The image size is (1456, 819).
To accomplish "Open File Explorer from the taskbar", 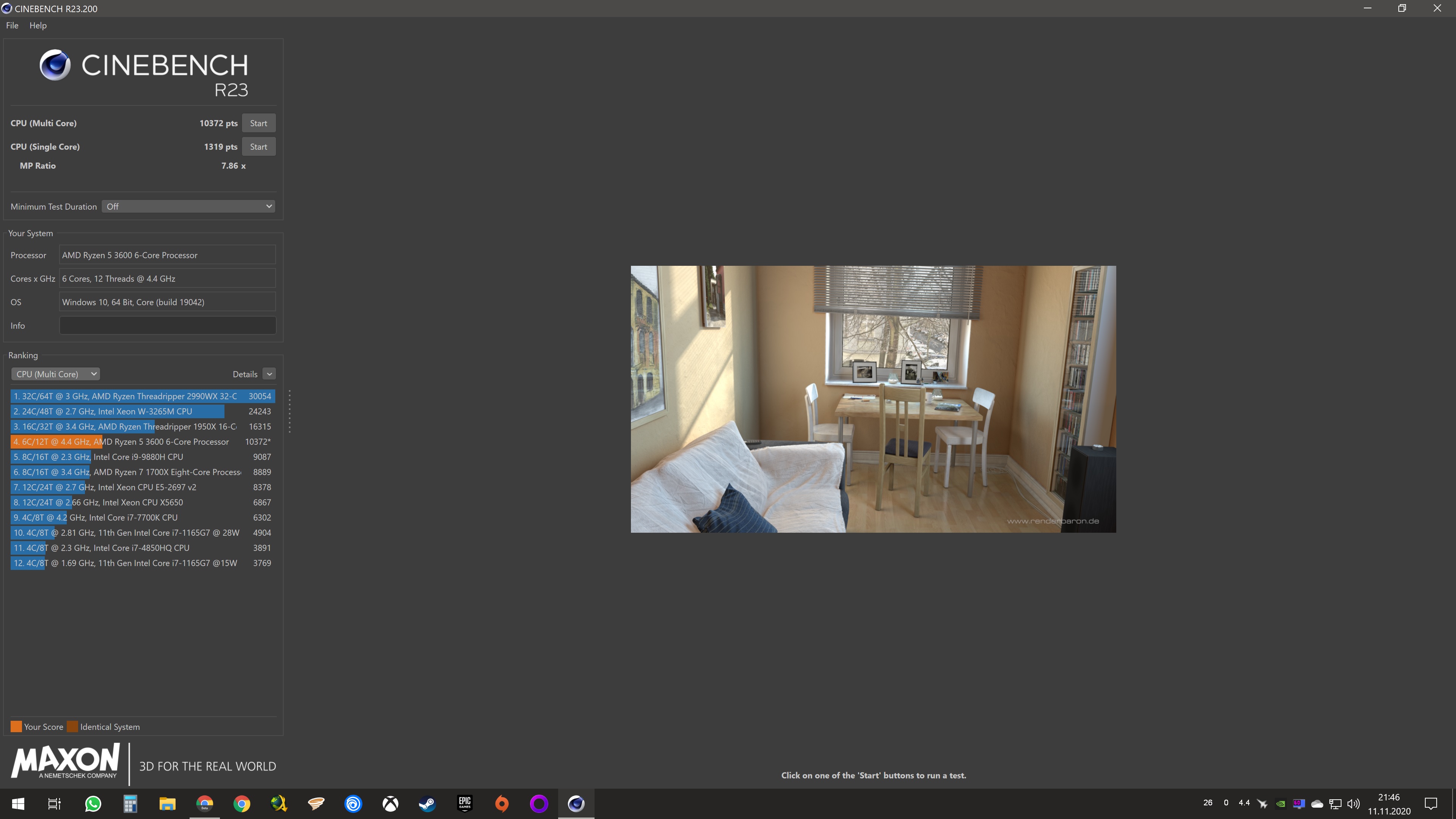I will (167, 803).
